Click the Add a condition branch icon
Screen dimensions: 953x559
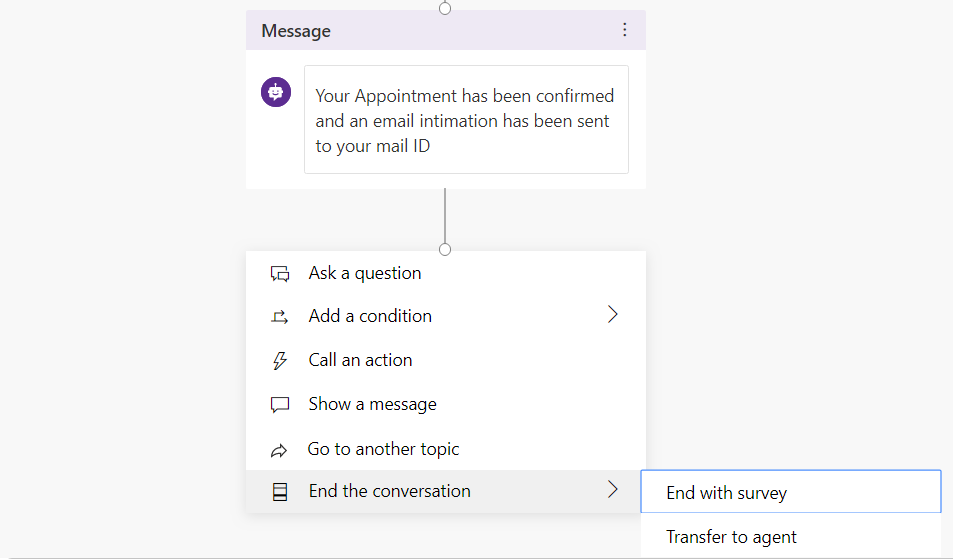click(x=280, y=317)
